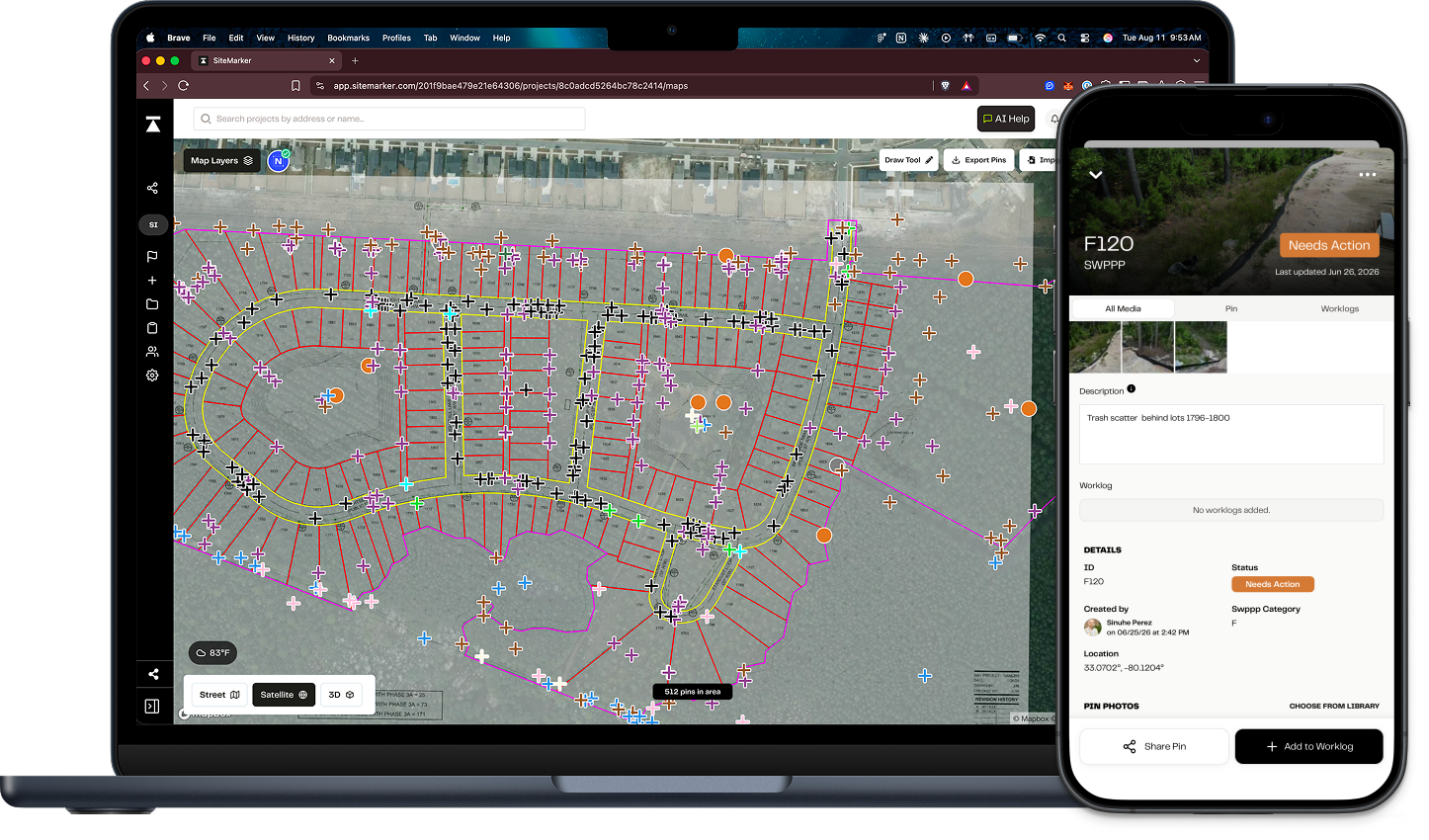Click the notification bell icon
This screenshot has width=1429, height=840.
click(x=1054, y=119)
